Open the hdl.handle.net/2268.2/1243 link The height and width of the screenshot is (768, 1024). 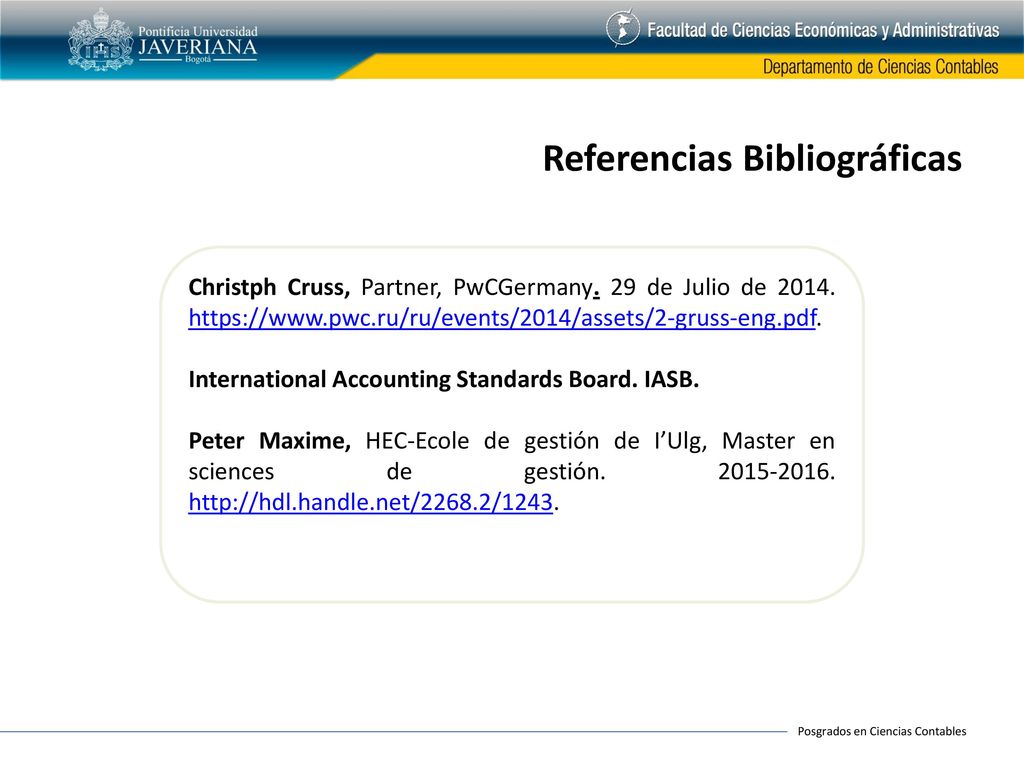[x=370, y=502]
